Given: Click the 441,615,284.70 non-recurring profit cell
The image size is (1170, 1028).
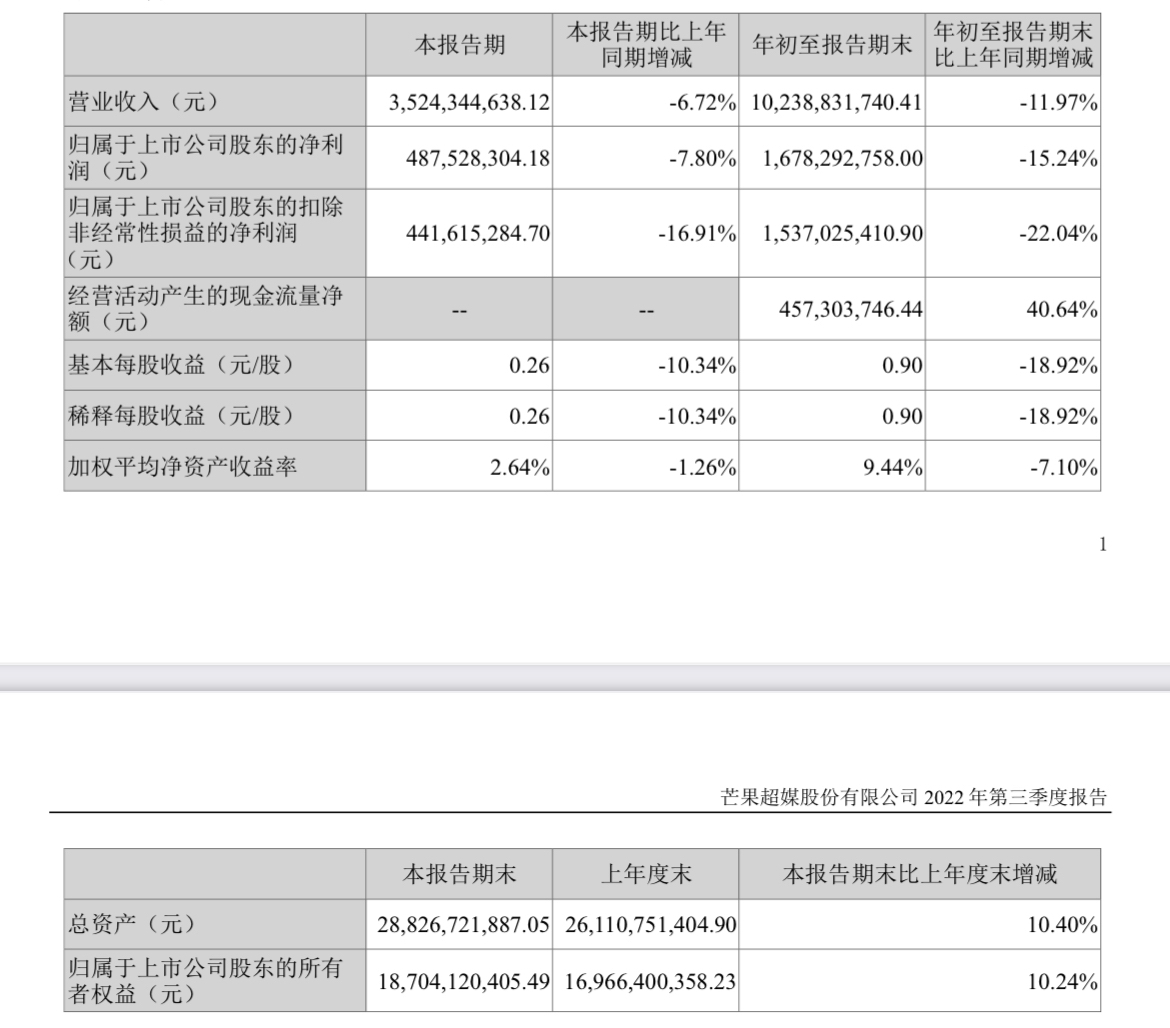Looking at the screenshot, I should click(x=478, y=234).
